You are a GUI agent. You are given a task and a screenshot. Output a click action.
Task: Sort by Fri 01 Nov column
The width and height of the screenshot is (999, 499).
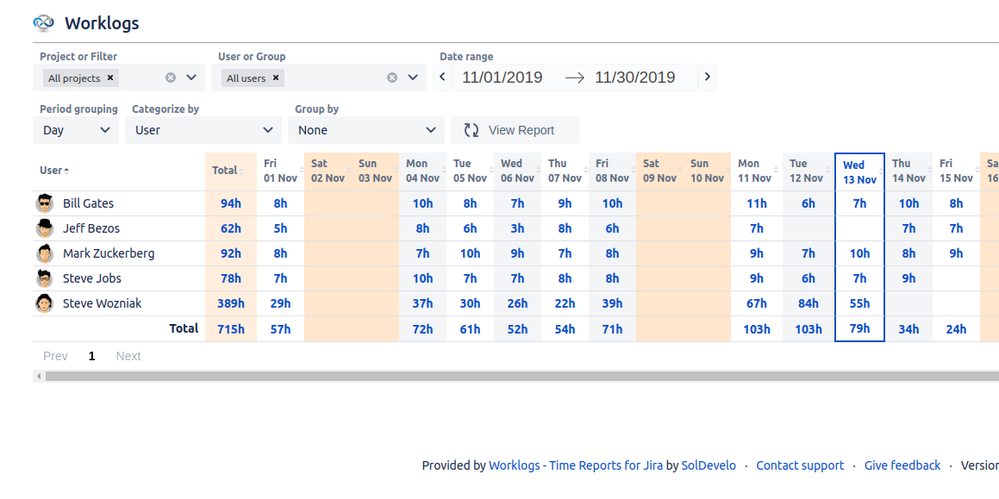[x=280, y=171]
